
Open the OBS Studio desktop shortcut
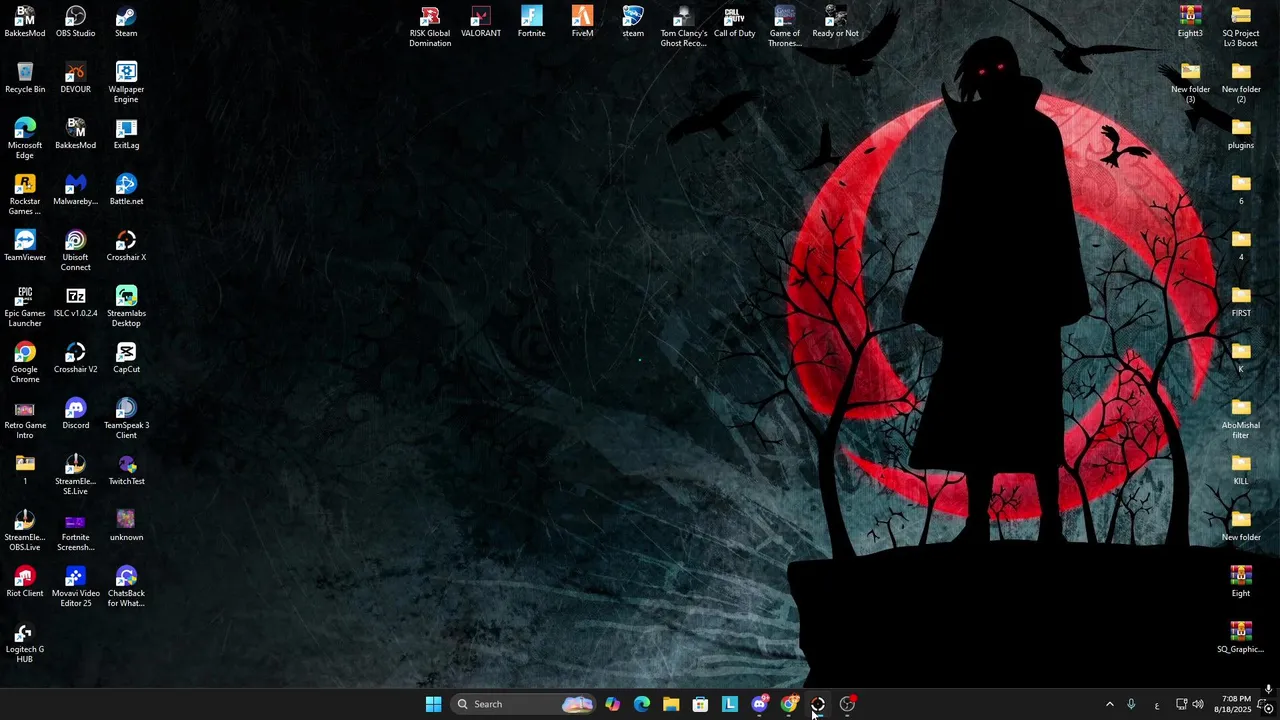pyautogui.click(x=75, y=22)
